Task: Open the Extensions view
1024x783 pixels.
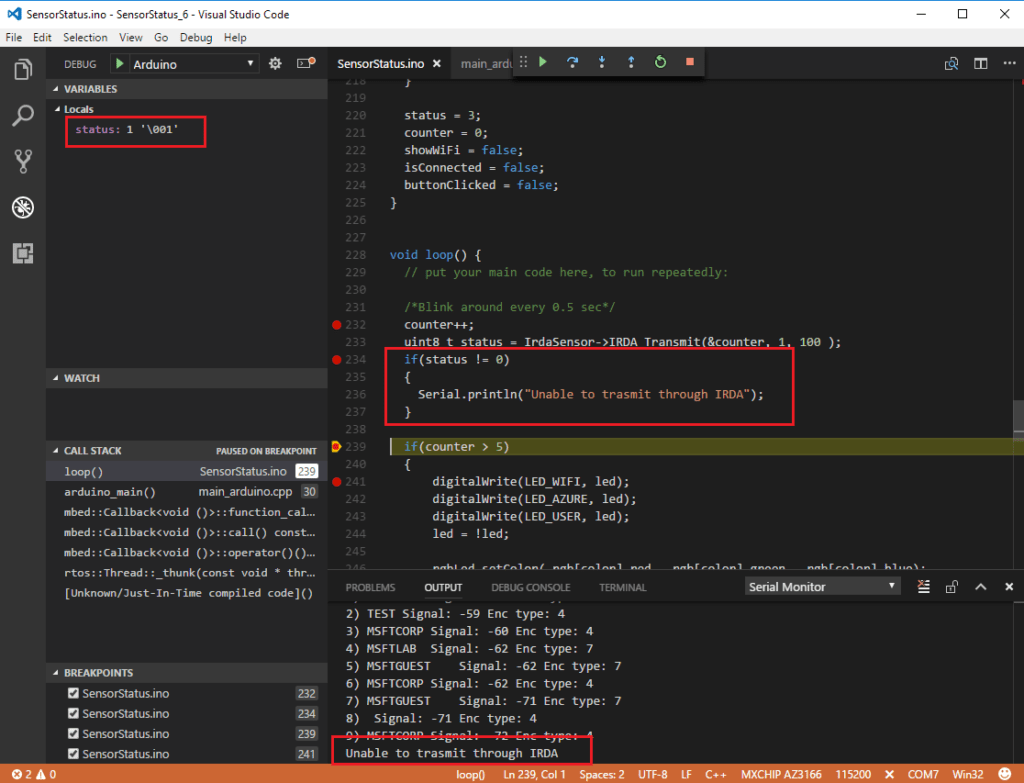Action: click(x=23, y=253)
